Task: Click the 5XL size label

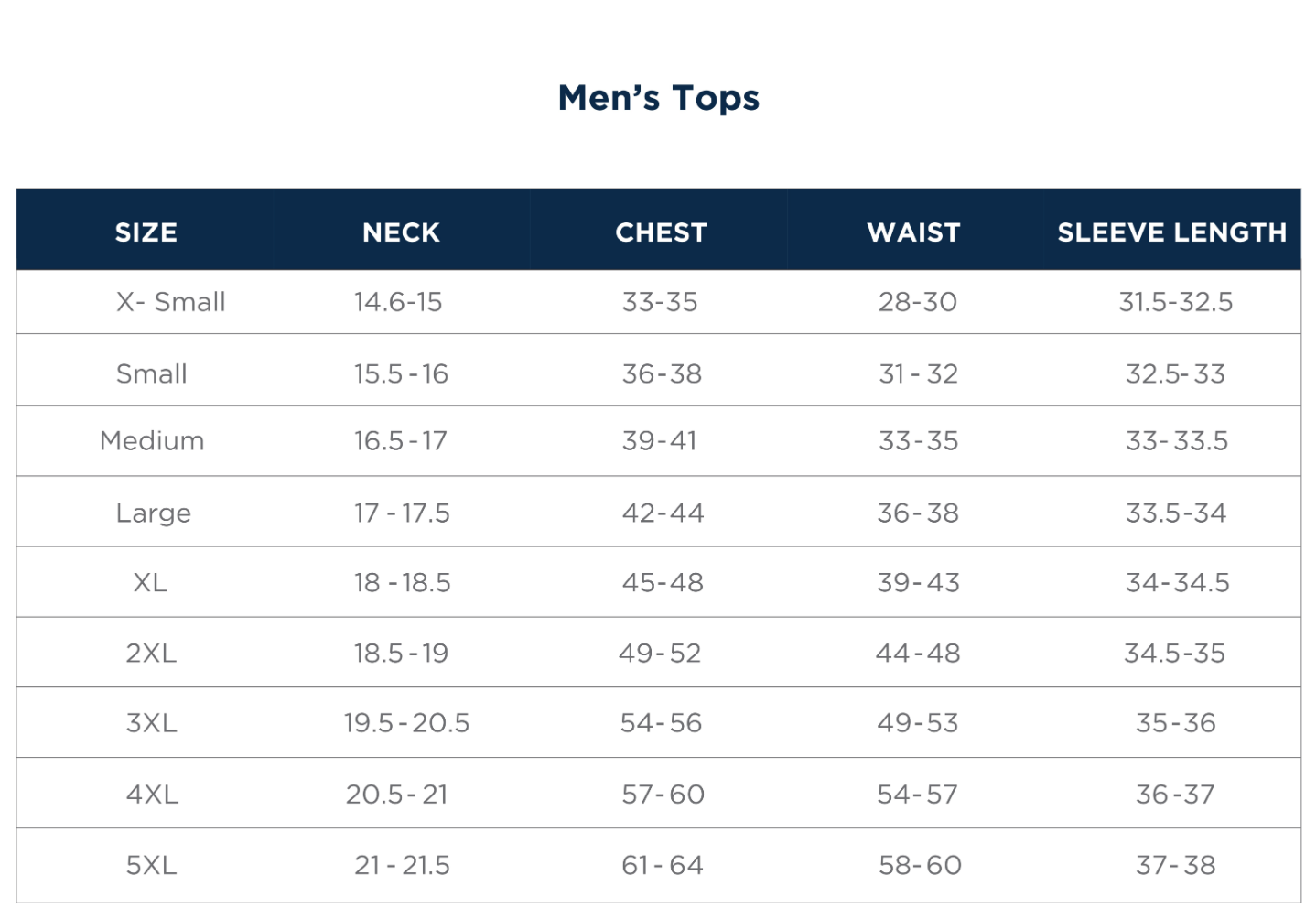Action: coord(151,865)
